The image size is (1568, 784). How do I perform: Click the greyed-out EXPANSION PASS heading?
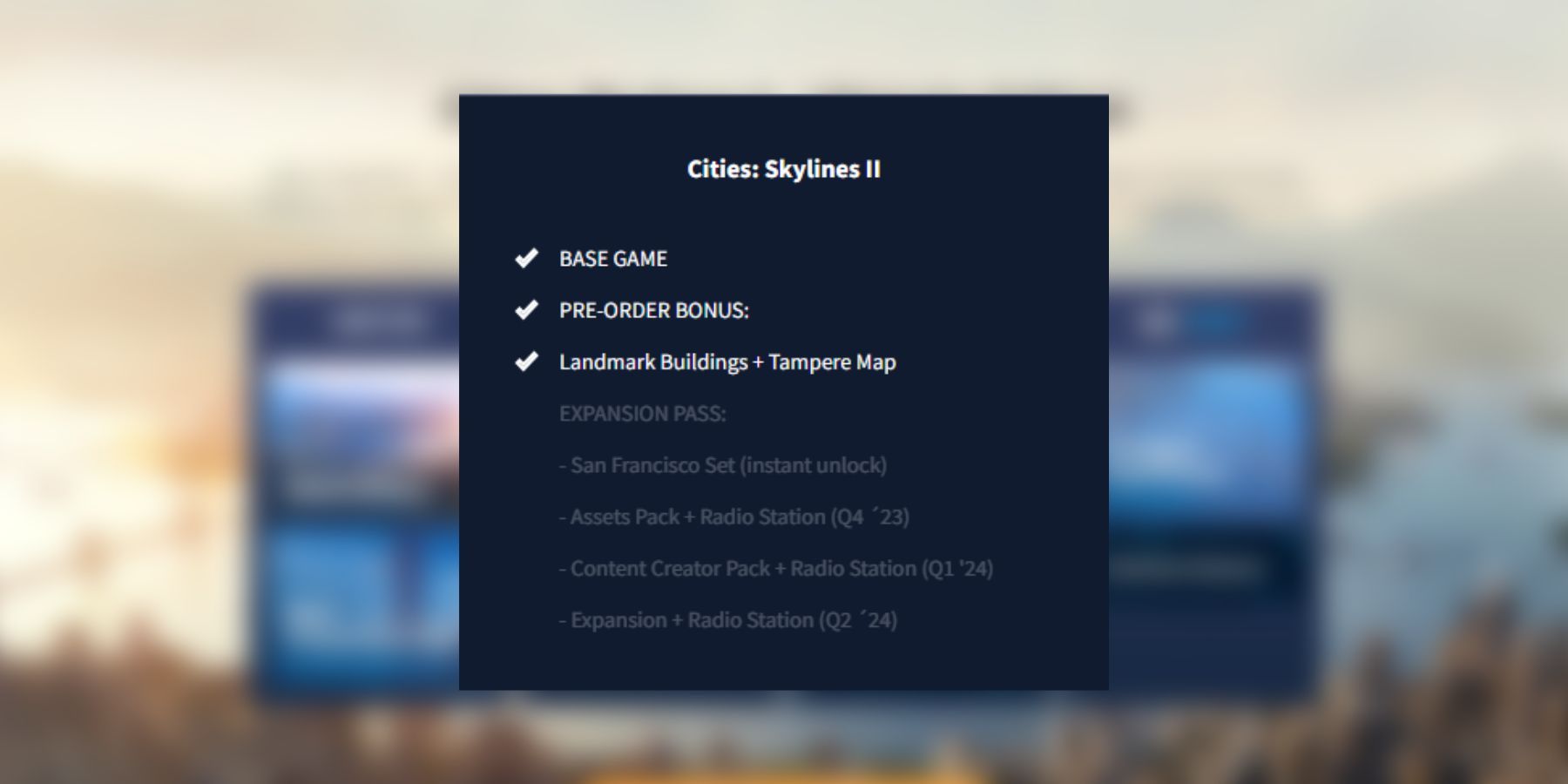point(642,414)
